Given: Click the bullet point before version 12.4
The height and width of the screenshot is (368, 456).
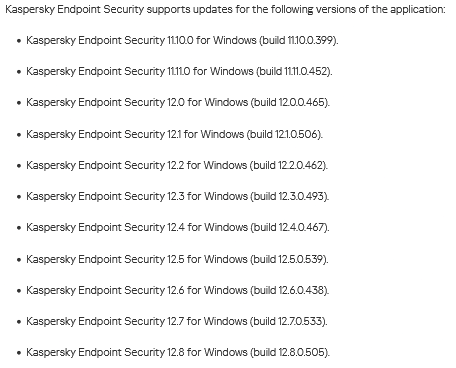Looking at the screenshot, I should [19, 228].
